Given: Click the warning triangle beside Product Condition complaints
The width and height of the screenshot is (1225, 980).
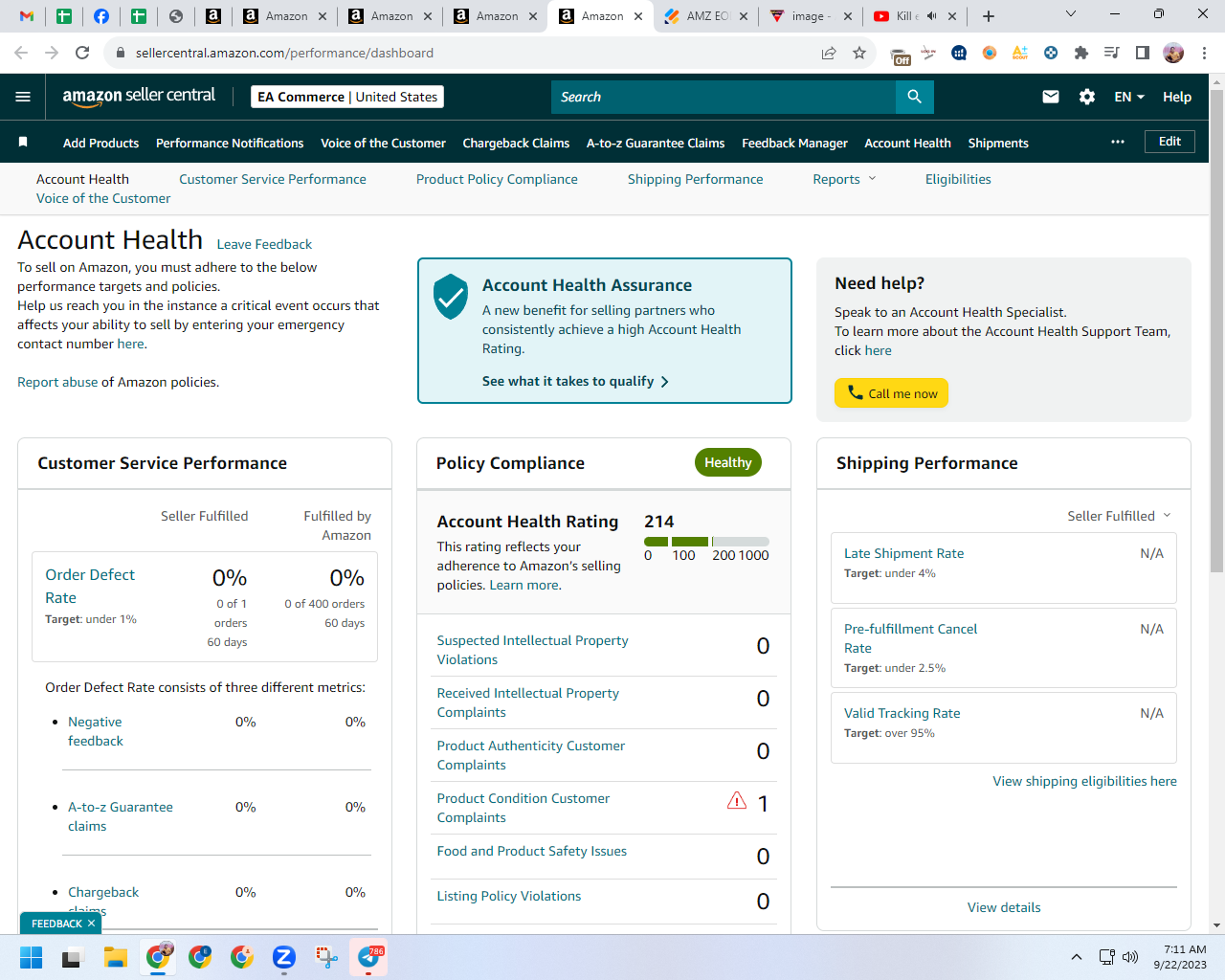Looking at the screenshot, I should (x=737, y=801).
